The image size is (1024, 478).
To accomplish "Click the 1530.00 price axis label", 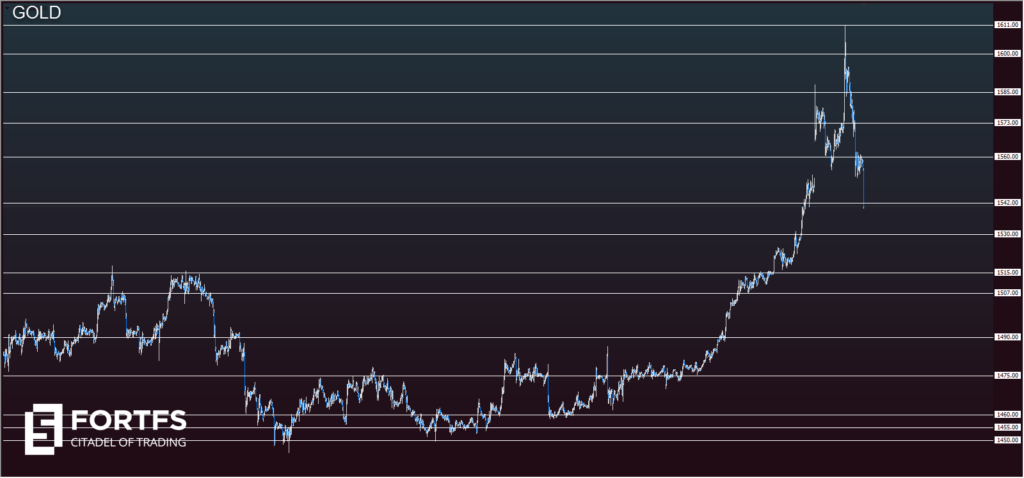I will [1006, 234].
